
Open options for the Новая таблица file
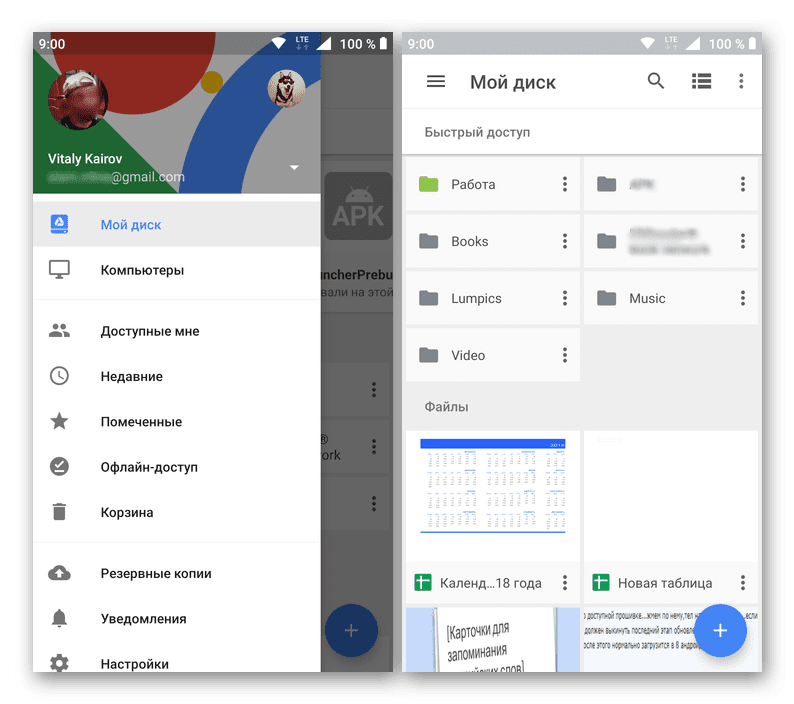pyautogui.click(x=743, y=583)
